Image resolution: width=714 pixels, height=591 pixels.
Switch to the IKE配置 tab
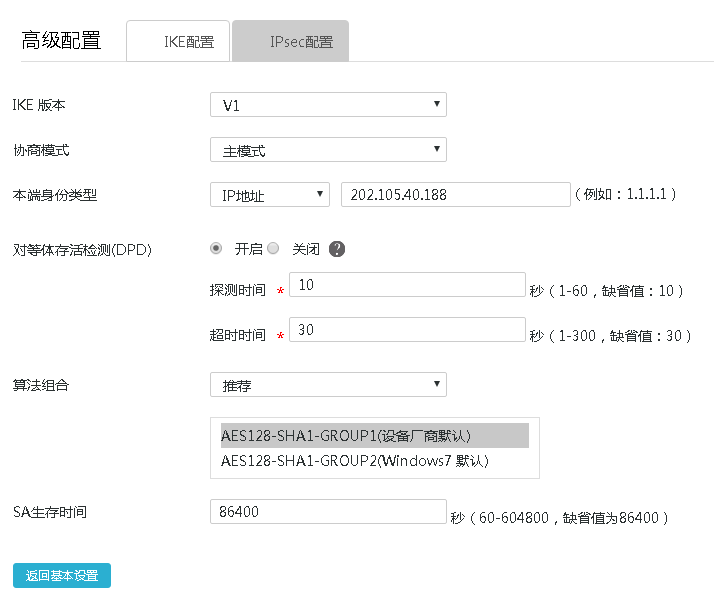point(178,41)
